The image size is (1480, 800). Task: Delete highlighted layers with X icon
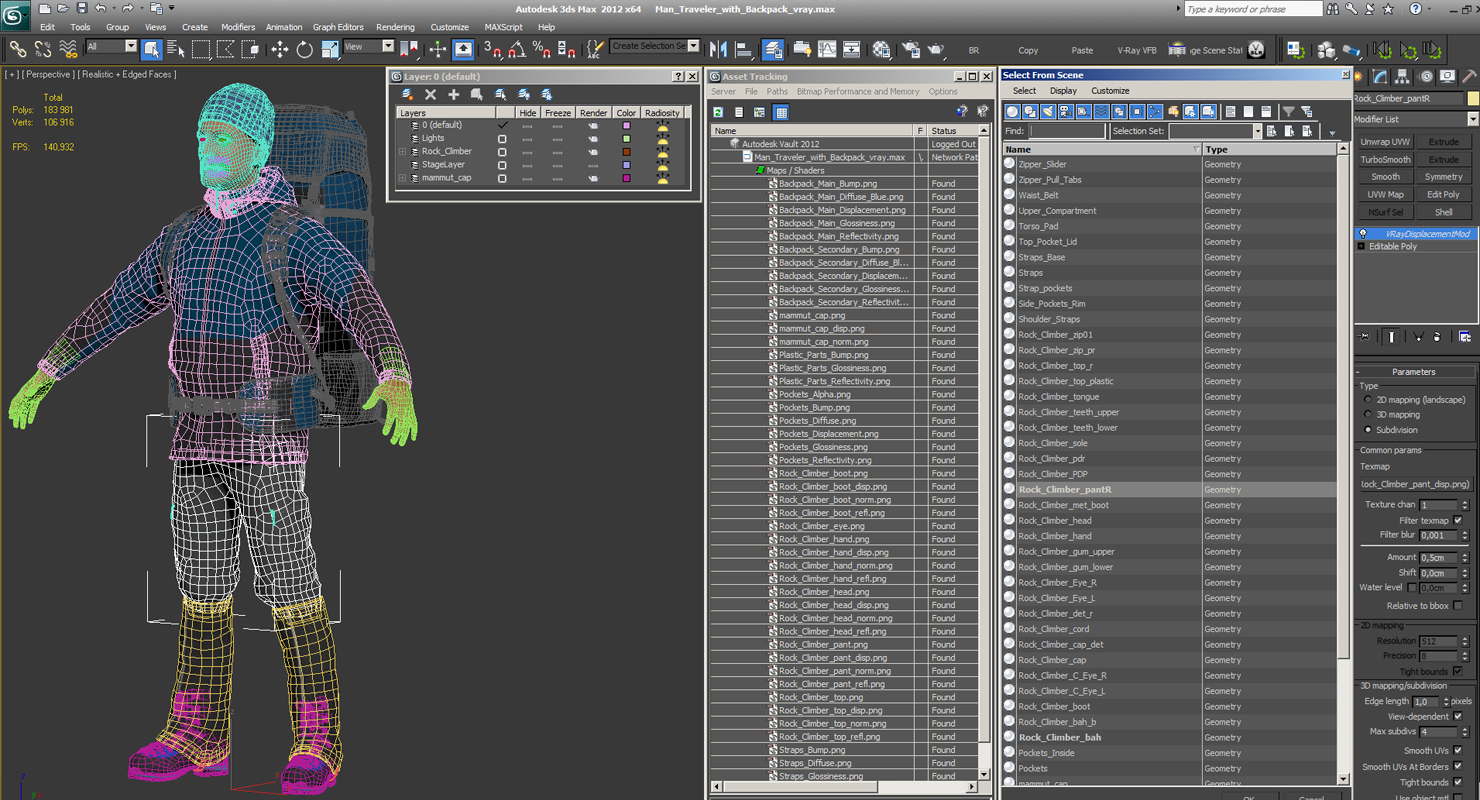point(430,94)
